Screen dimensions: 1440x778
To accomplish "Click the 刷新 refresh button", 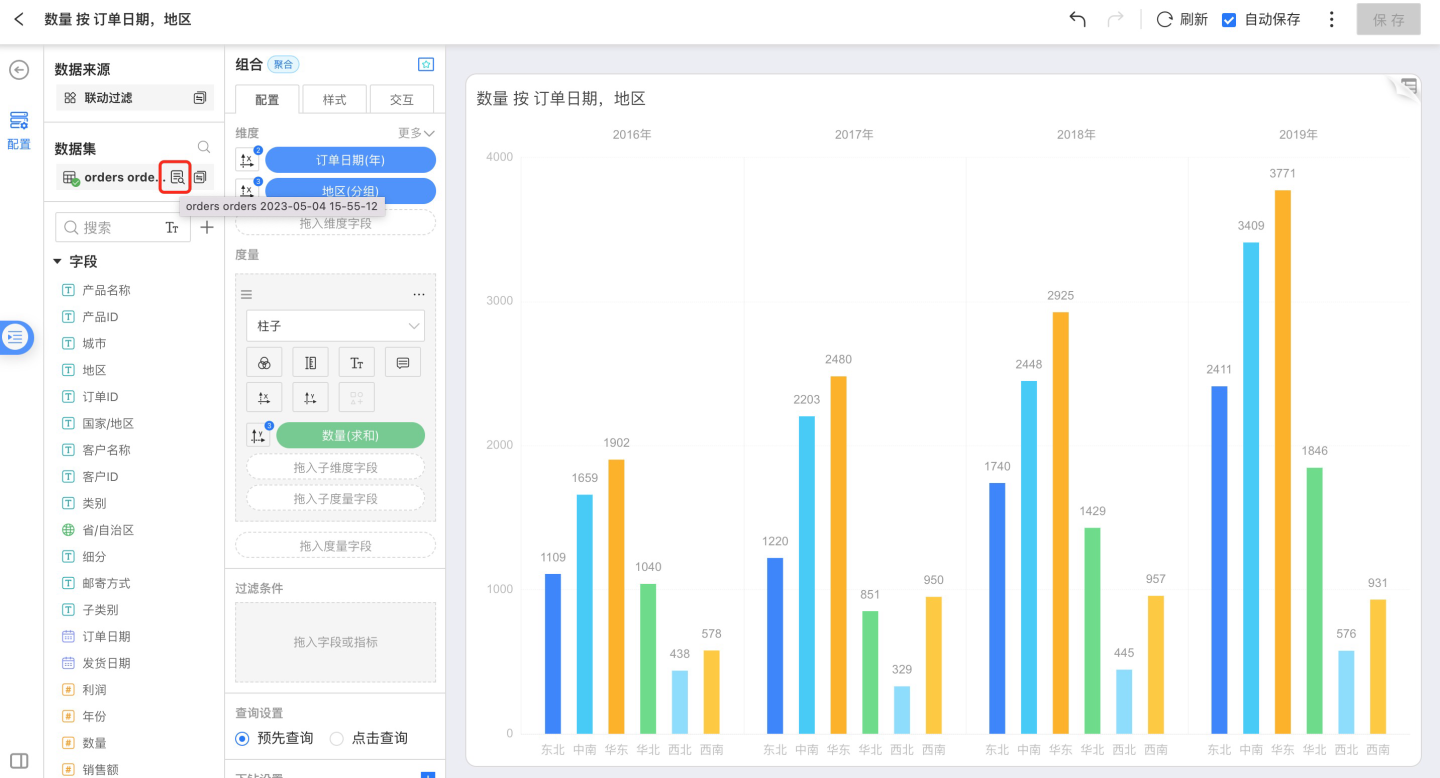I will (1182, 20).
